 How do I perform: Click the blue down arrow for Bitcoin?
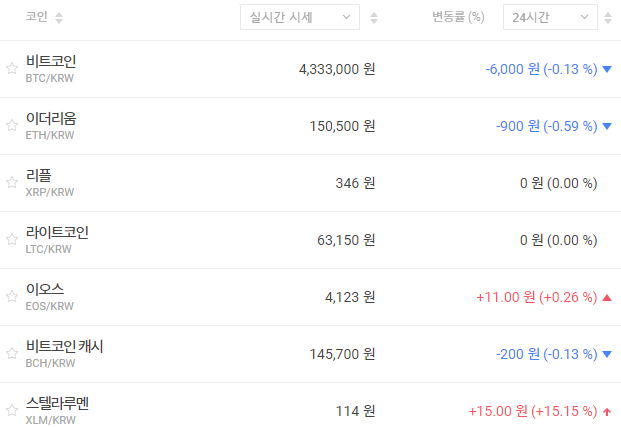click(606, 69)
